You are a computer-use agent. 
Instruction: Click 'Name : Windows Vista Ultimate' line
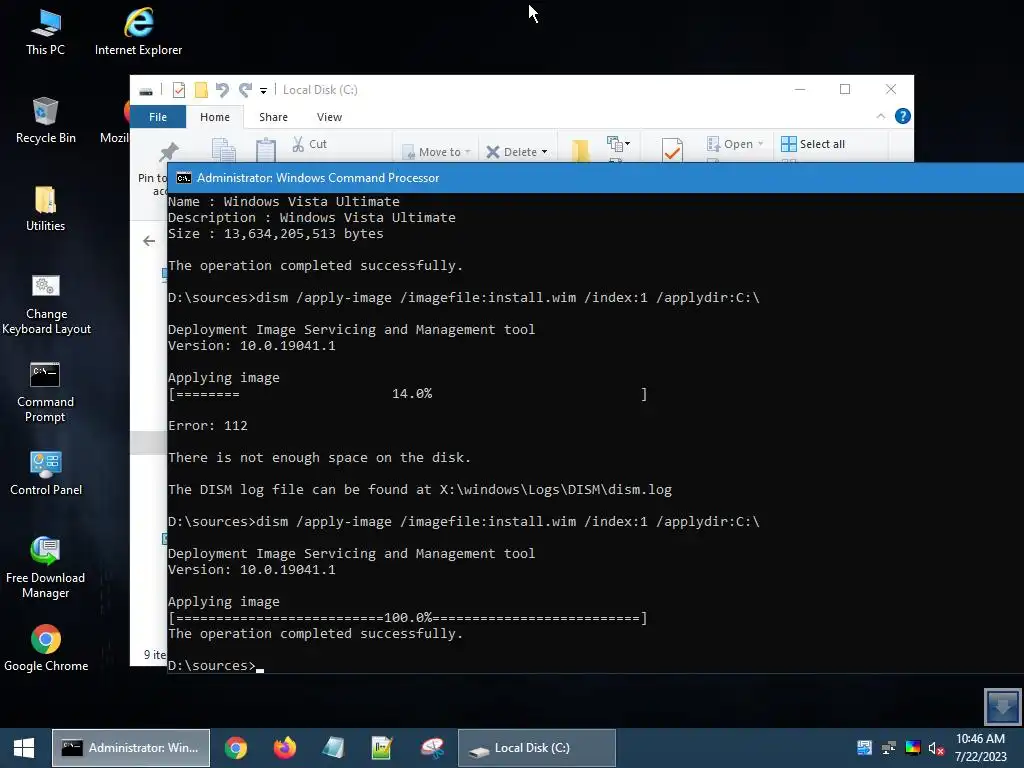pos(283,202)
